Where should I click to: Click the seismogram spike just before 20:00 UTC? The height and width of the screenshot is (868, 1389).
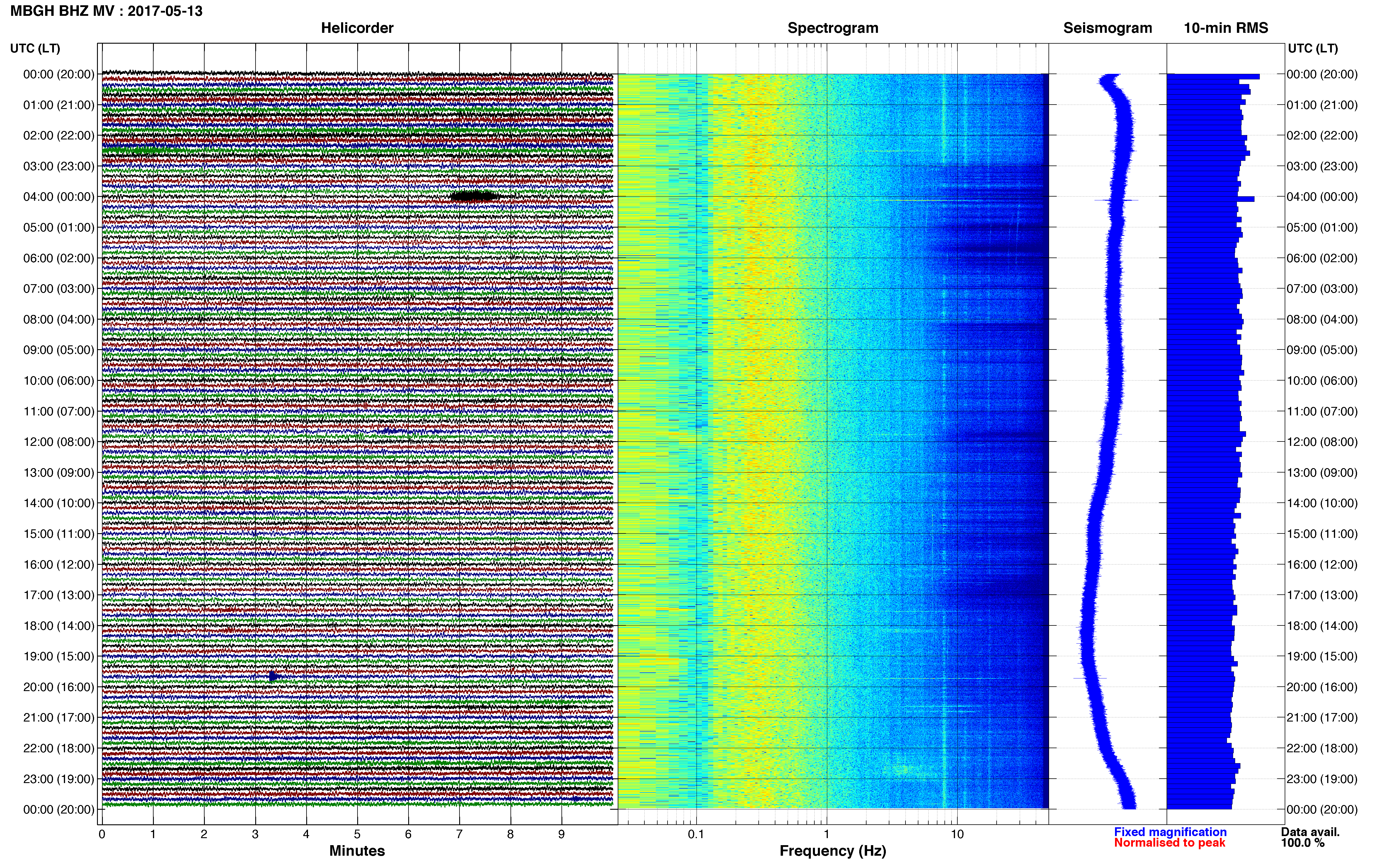(1090, 678)
